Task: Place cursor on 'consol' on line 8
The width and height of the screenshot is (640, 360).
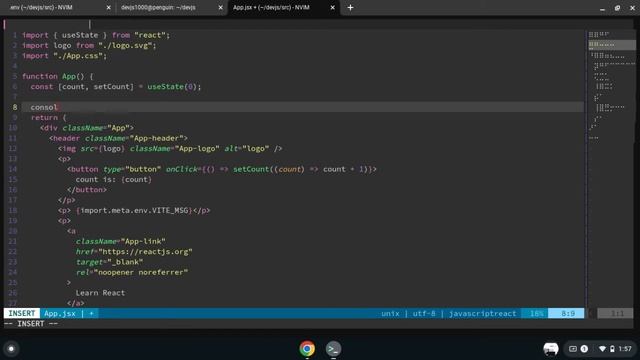Action: coord(44,107)
